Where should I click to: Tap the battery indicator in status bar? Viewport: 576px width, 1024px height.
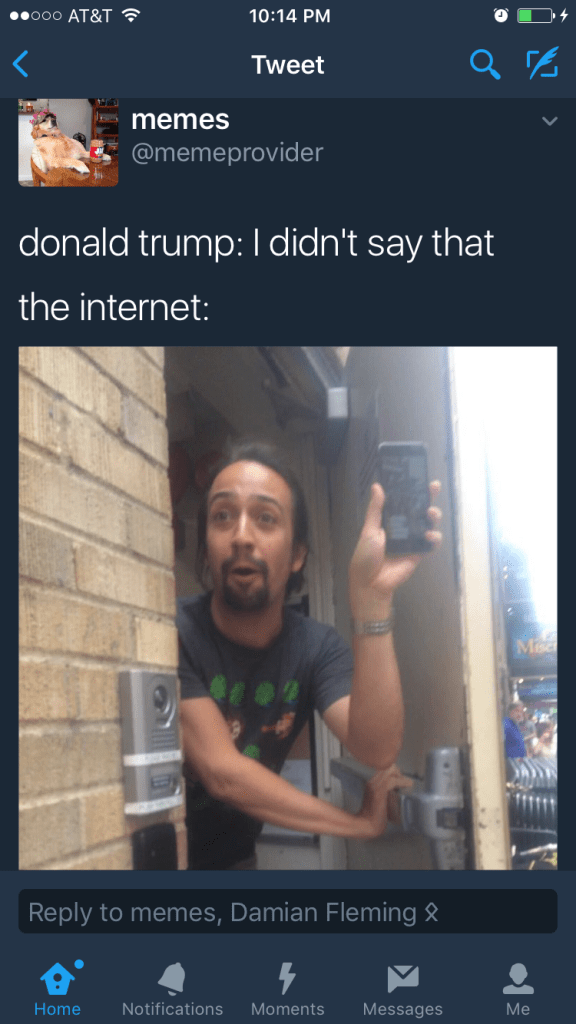point(536,16)
